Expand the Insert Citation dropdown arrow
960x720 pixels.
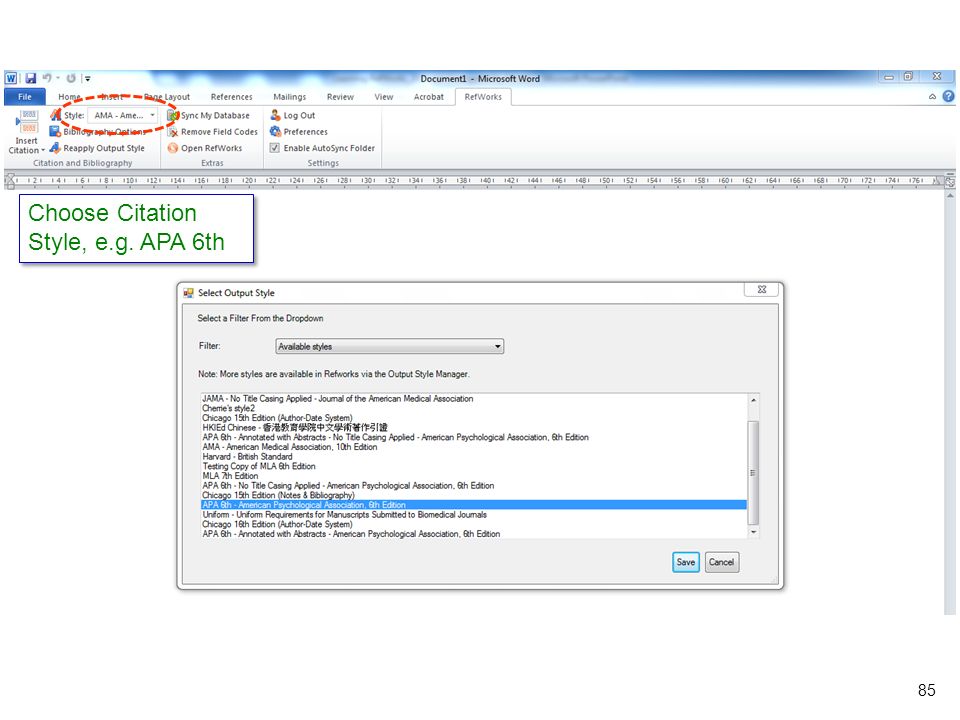click(43, 151)
